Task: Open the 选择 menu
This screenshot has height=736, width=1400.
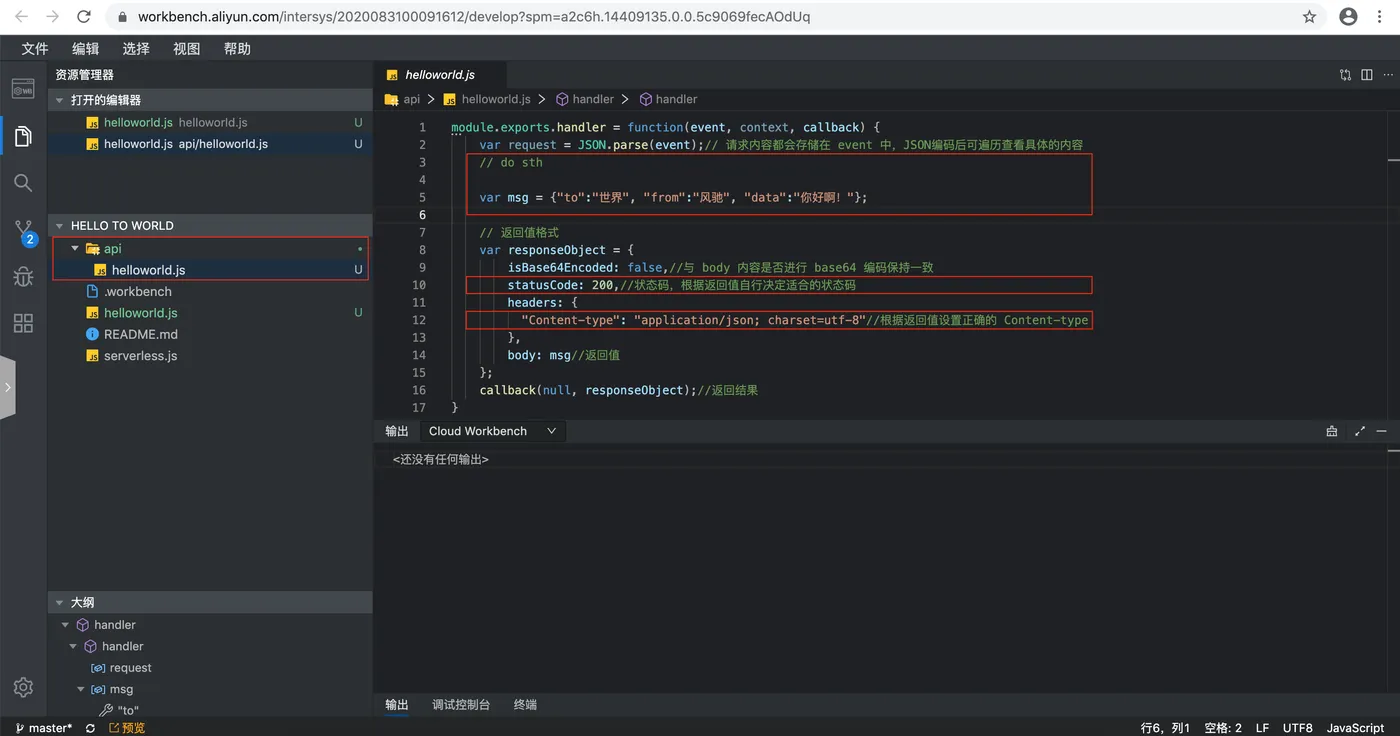Action: tap(136, 49)
